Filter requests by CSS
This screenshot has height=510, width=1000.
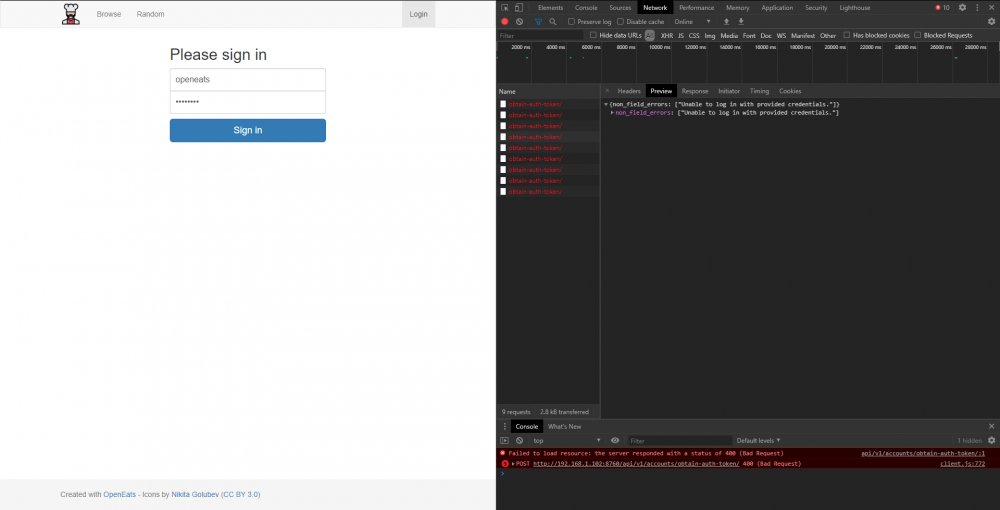pos(694,36)
